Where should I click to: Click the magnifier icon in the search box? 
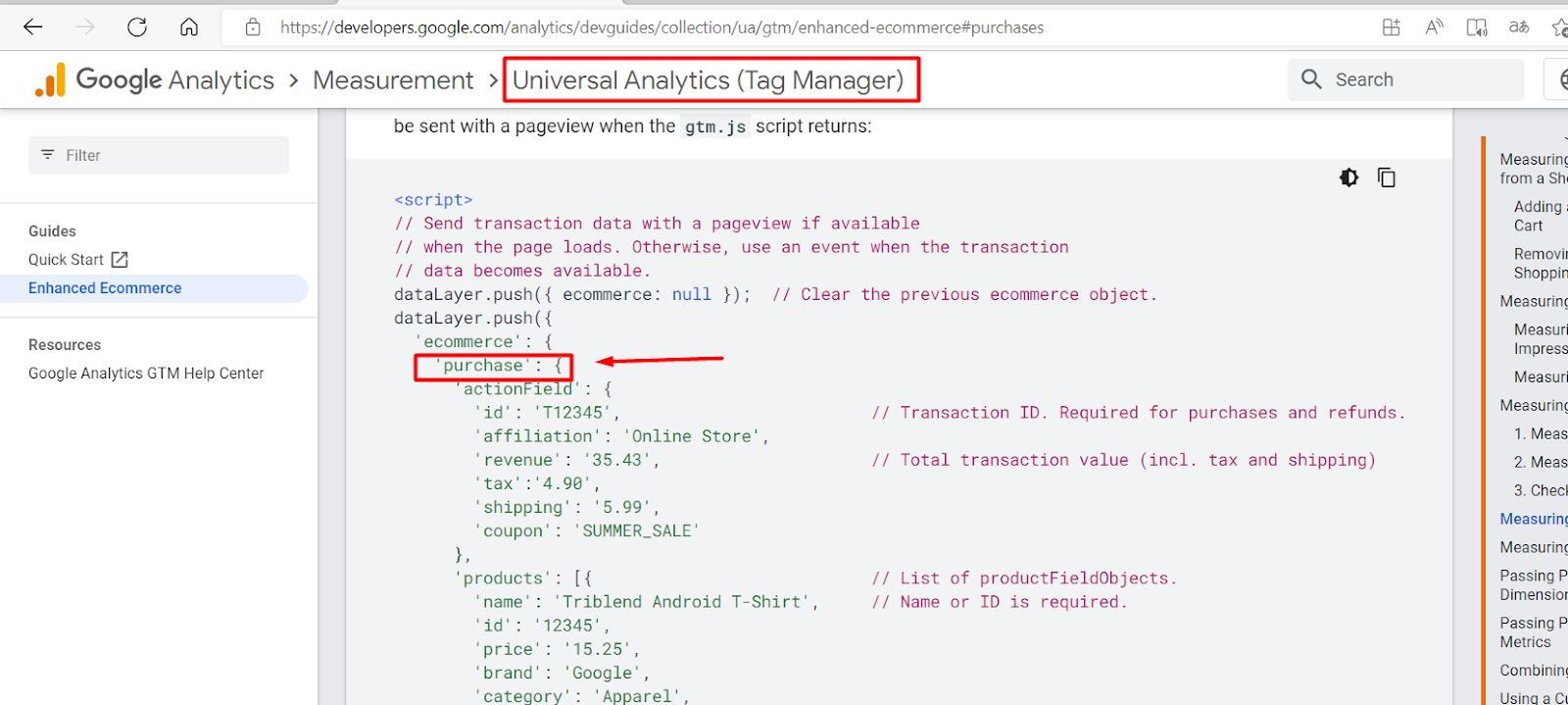click(1311, 79)
